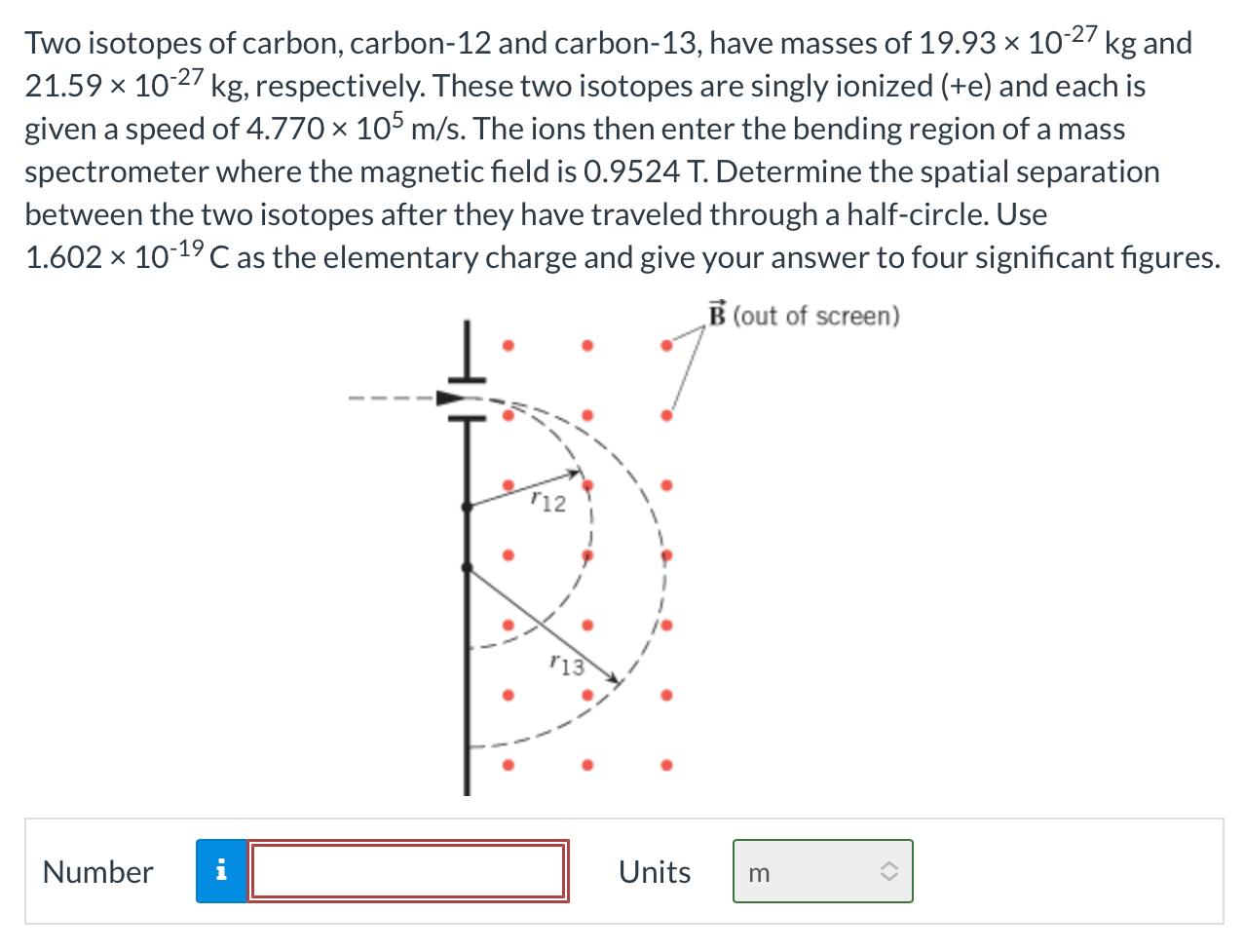This screenshot has height=952, width=1244.
Task: Click the down chevron on the units selector
Action: point(887,877)
